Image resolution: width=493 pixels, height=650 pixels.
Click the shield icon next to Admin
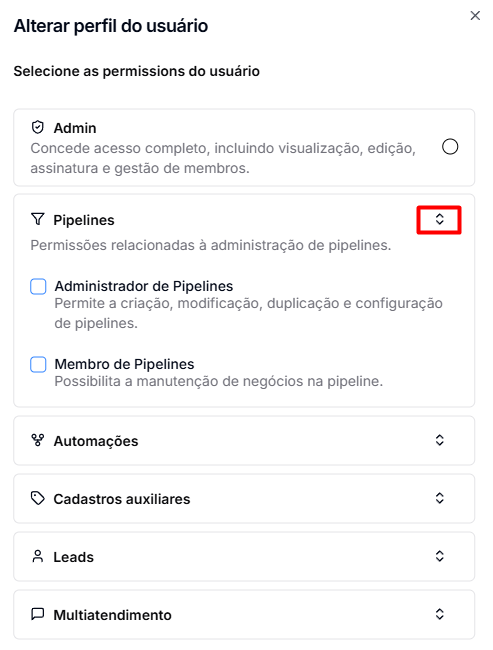(38, 128)
